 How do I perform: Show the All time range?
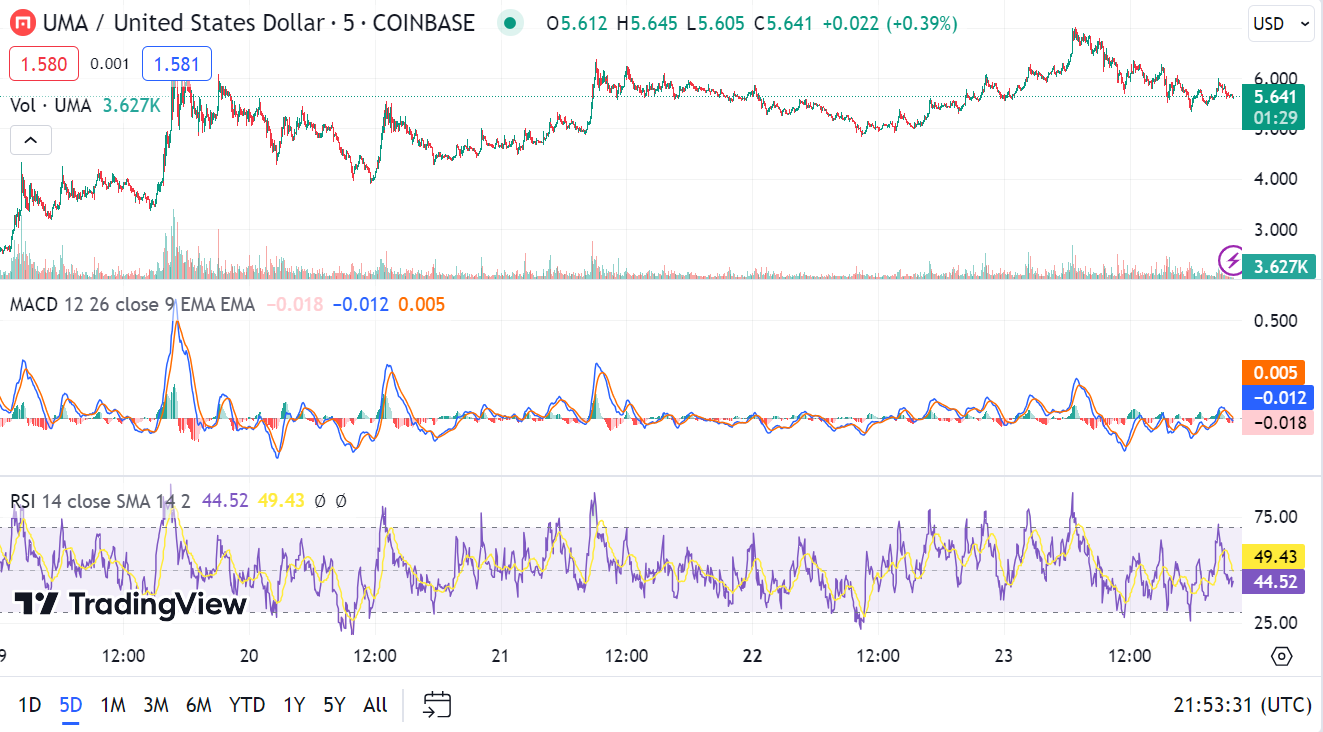[x=375, y=705]
